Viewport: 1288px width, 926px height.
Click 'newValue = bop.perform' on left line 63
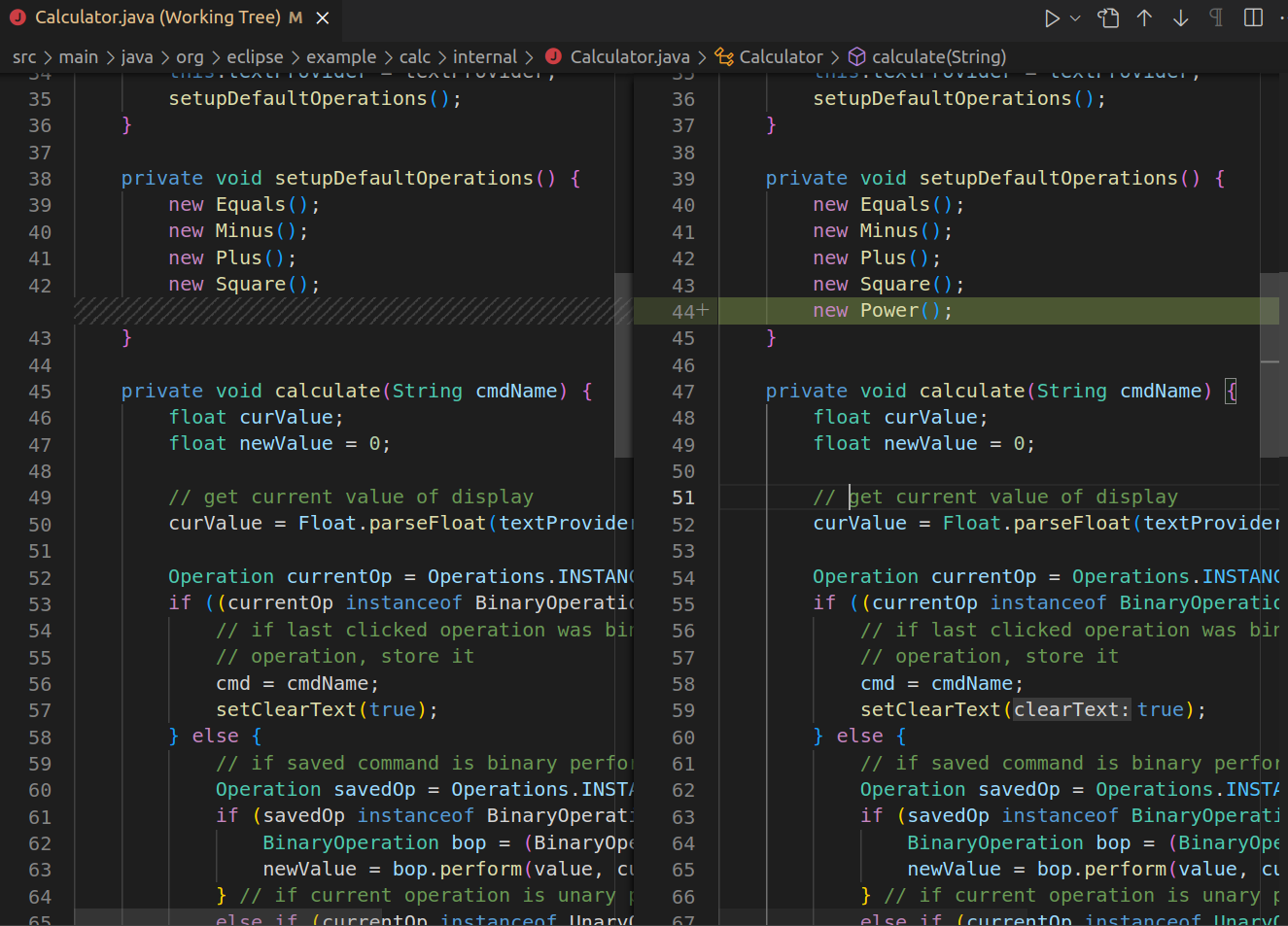point(393,869)
